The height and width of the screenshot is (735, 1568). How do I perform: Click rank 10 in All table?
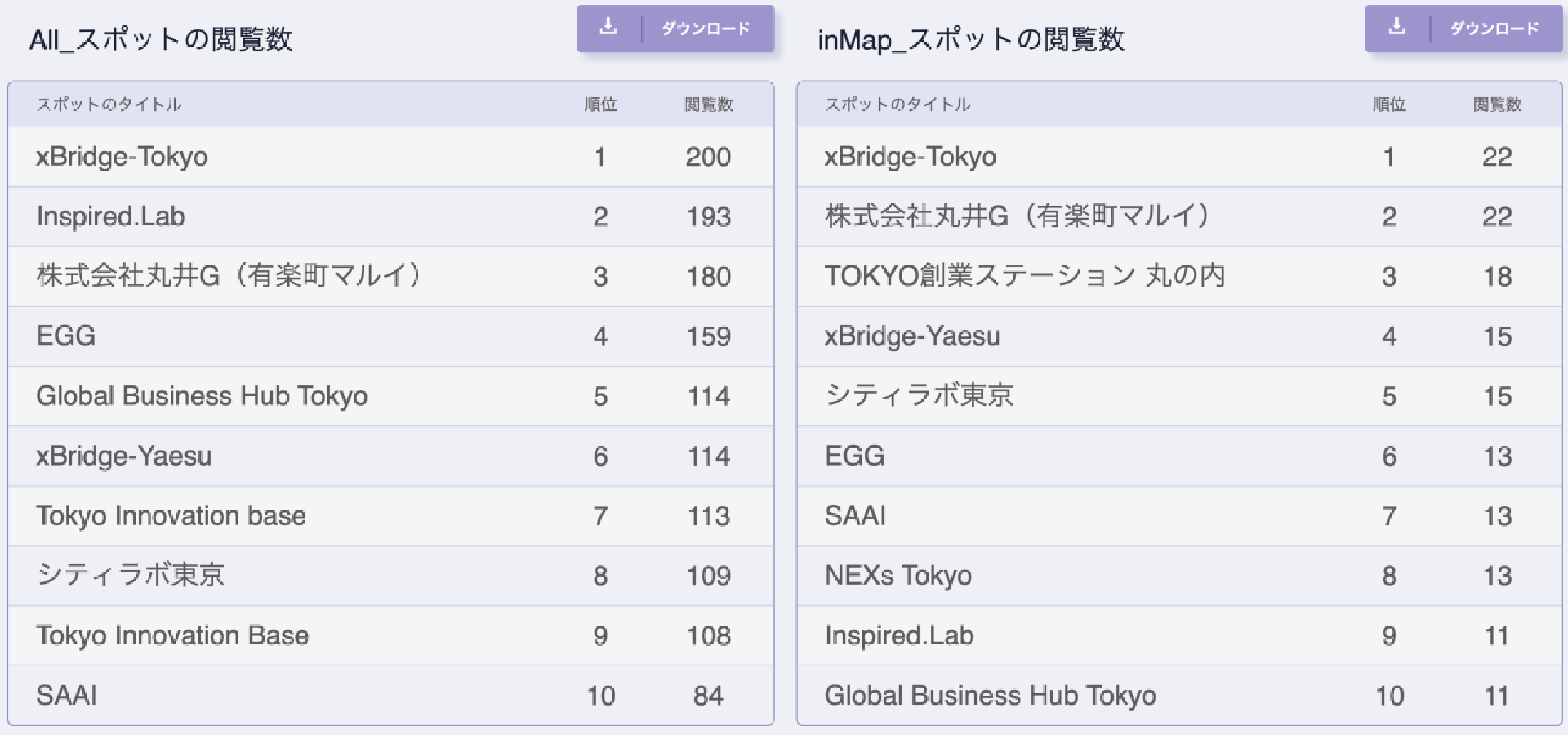click(x=600, y=695)
